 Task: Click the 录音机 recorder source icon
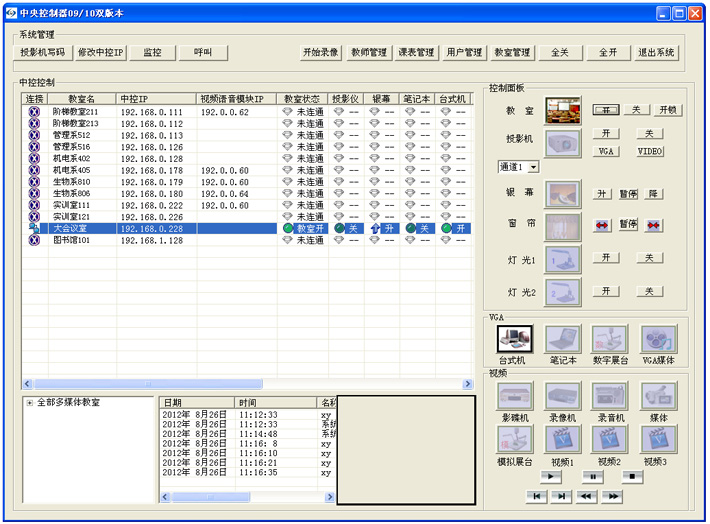click(x=609, y=396)
